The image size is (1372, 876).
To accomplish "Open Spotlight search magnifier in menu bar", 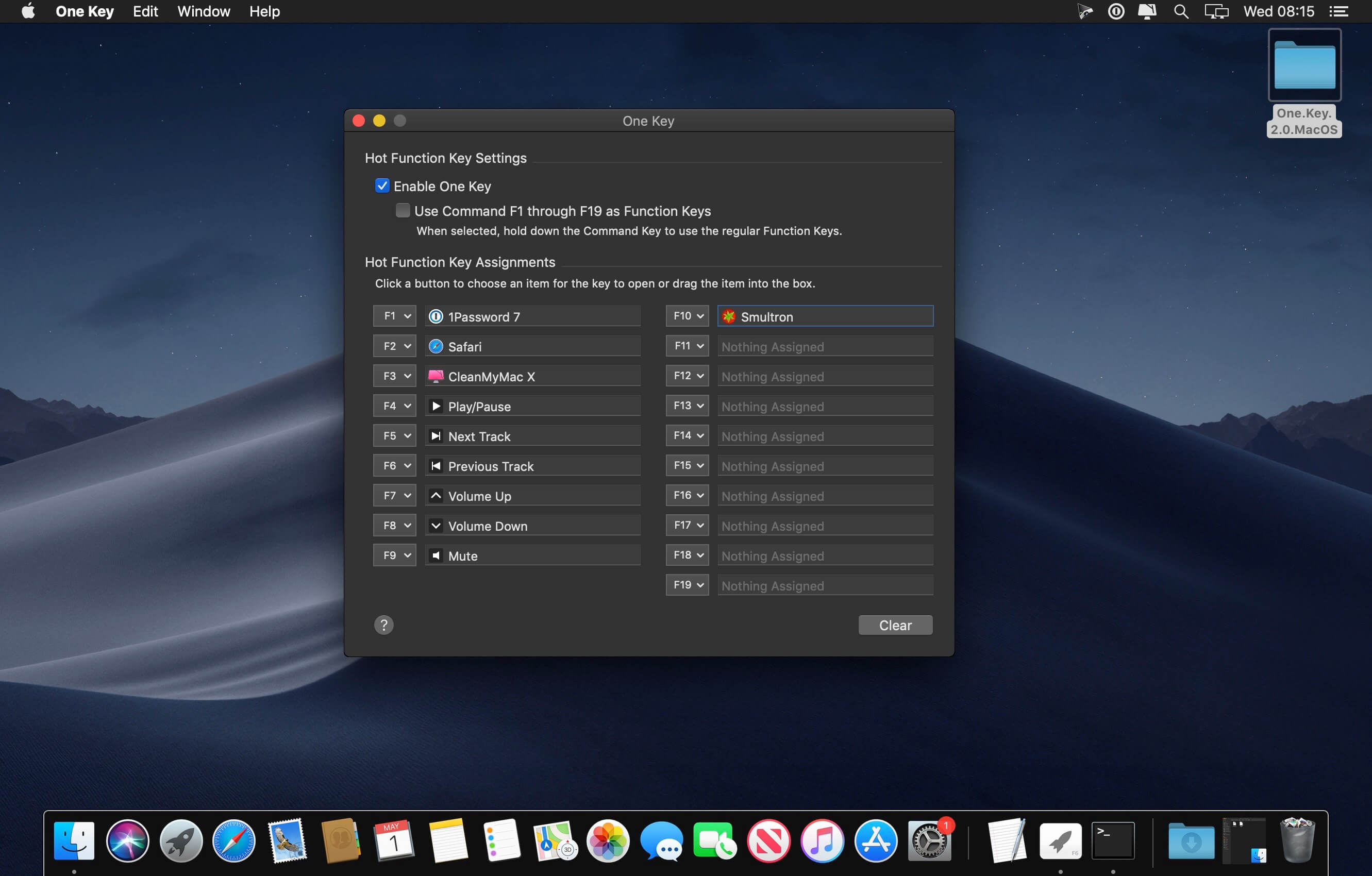I will click(x=1181, y=11).
